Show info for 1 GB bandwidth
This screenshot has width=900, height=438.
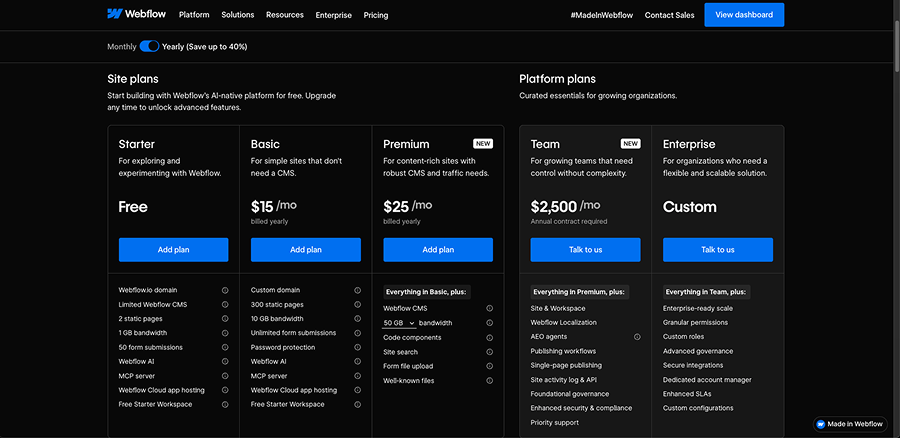[x=225, y=333]
